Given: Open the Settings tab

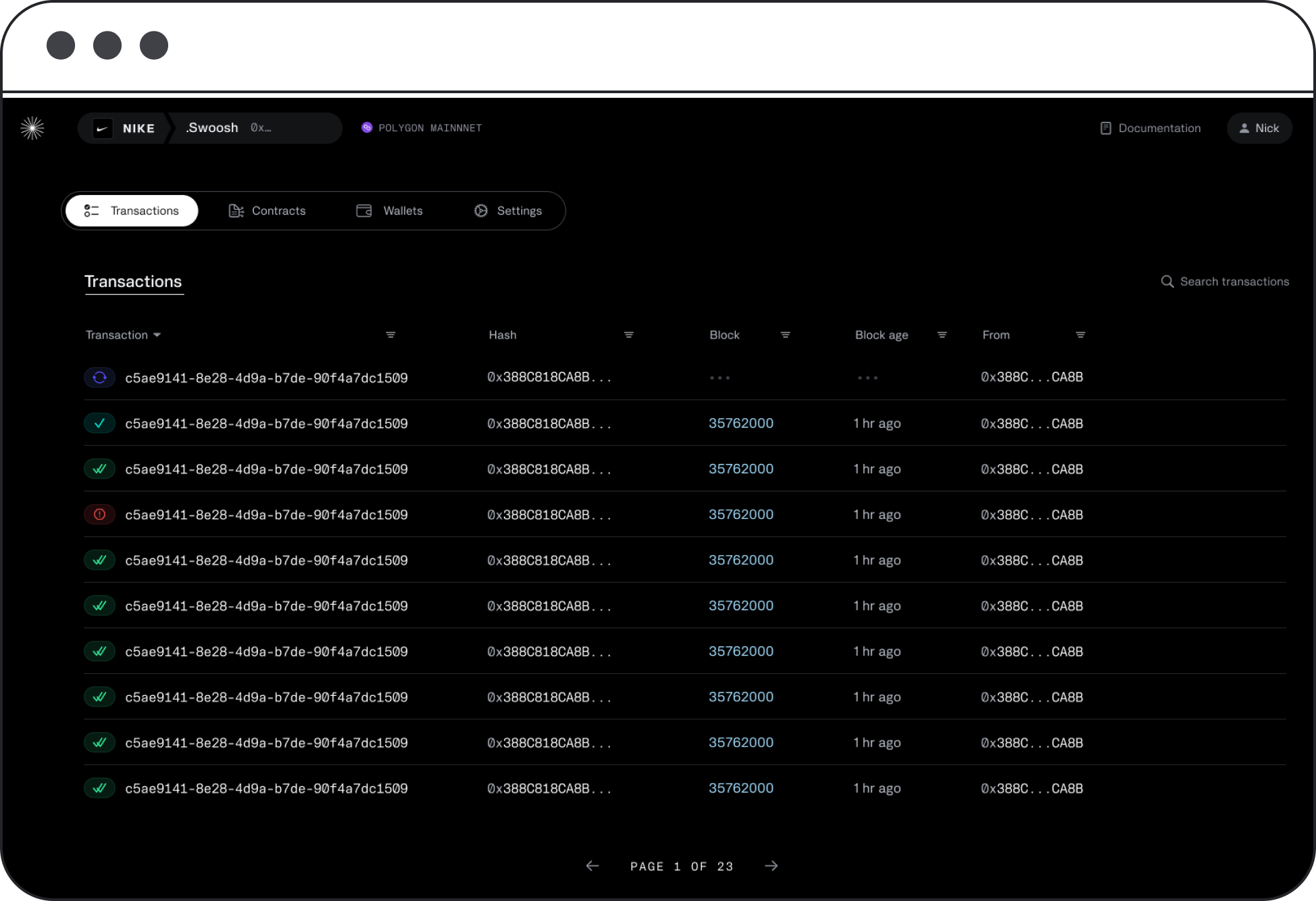Looking at the screenshot, I should coord(508,211).
